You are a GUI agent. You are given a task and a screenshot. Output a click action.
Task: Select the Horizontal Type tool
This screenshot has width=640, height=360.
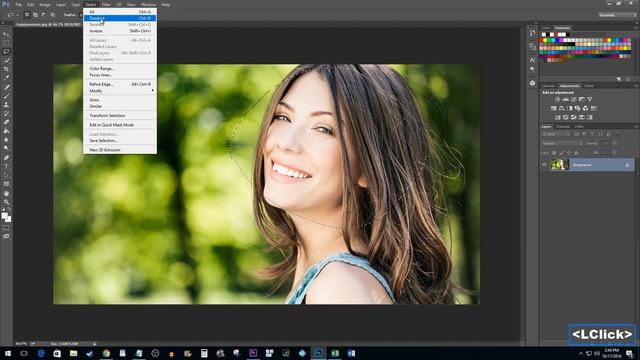6,166
